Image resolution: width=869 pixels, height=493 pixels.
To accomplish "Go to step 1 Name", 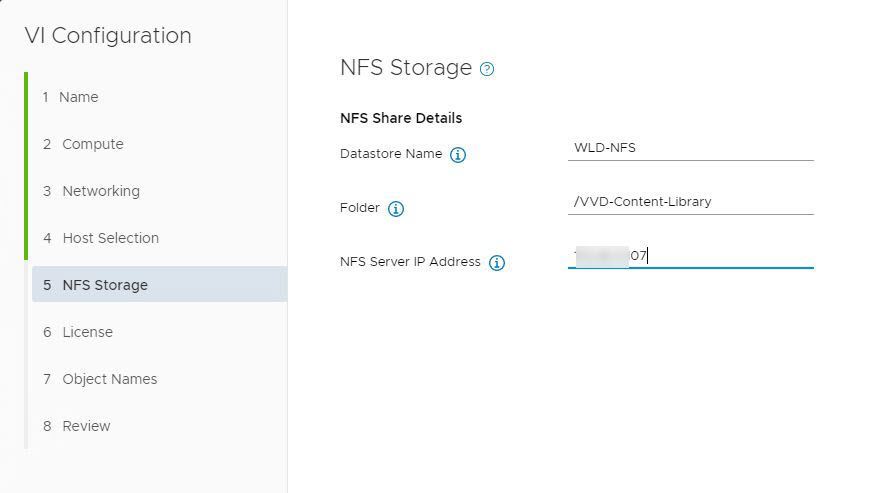I will [78, 97].
